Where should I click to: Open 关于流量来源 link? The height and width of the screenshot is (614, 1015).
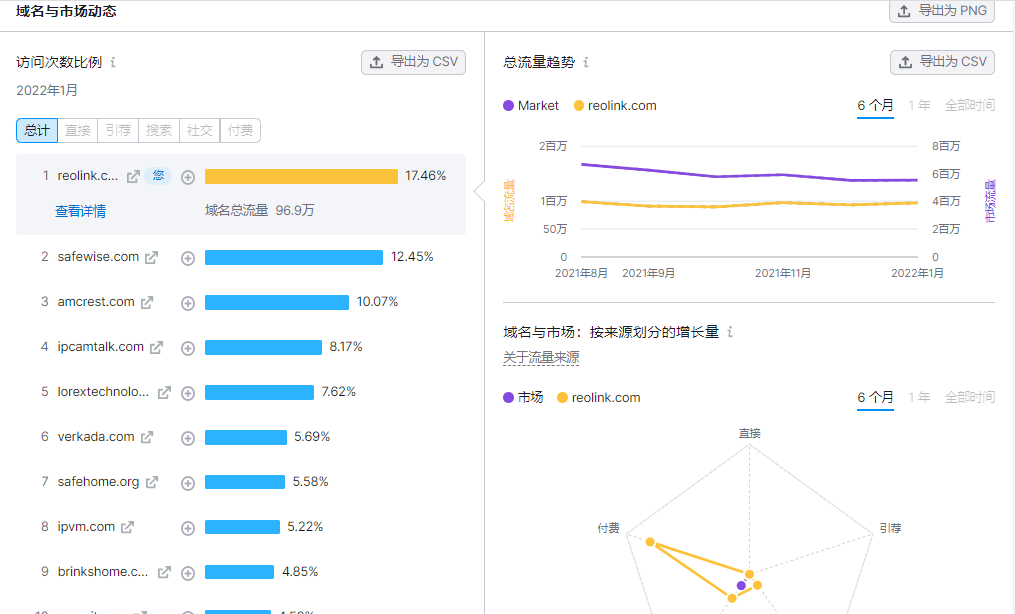[x=541, y=357]
